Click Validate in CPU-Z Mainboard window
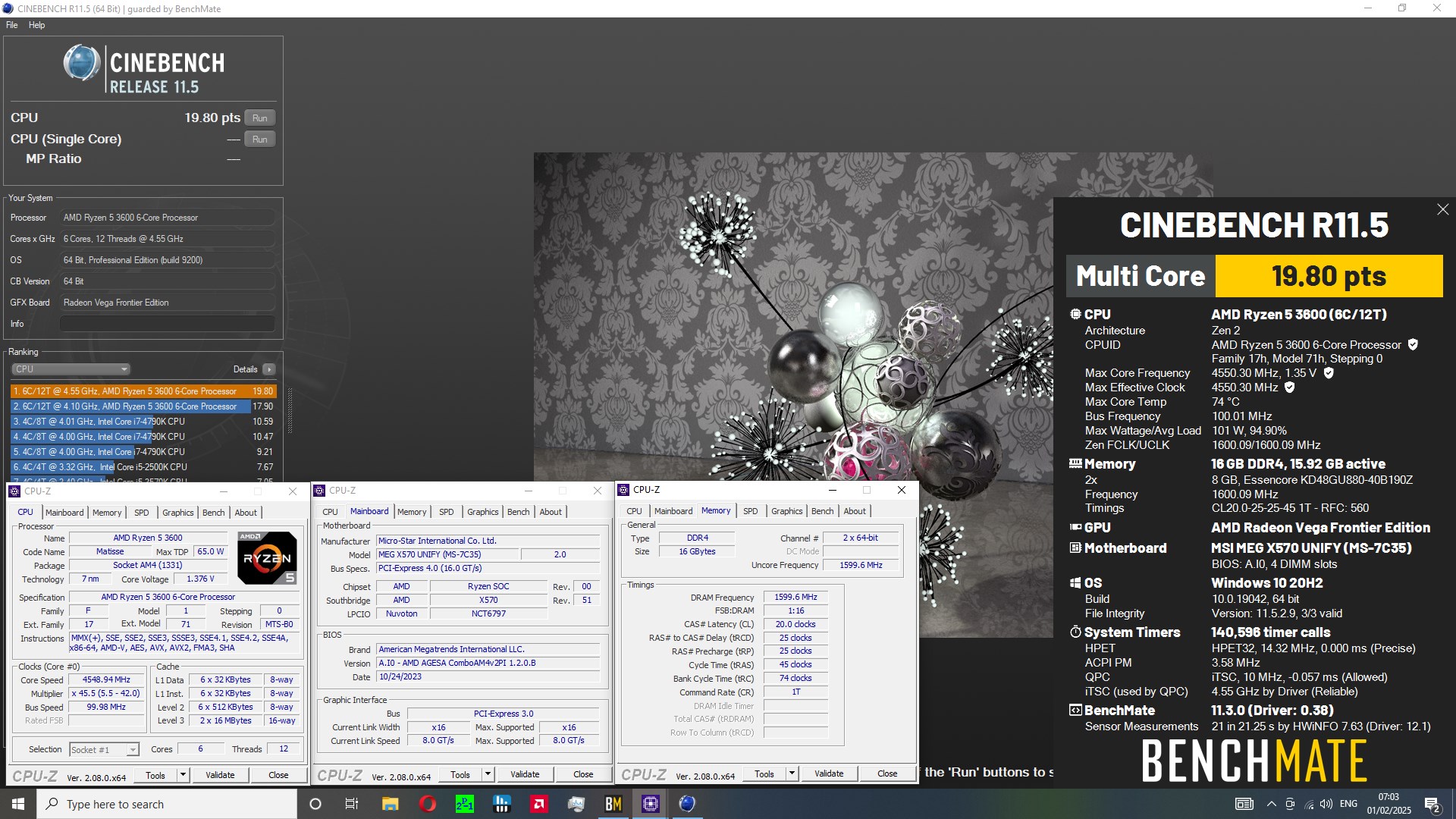1456x819 pixels. (x=525, y=774)
